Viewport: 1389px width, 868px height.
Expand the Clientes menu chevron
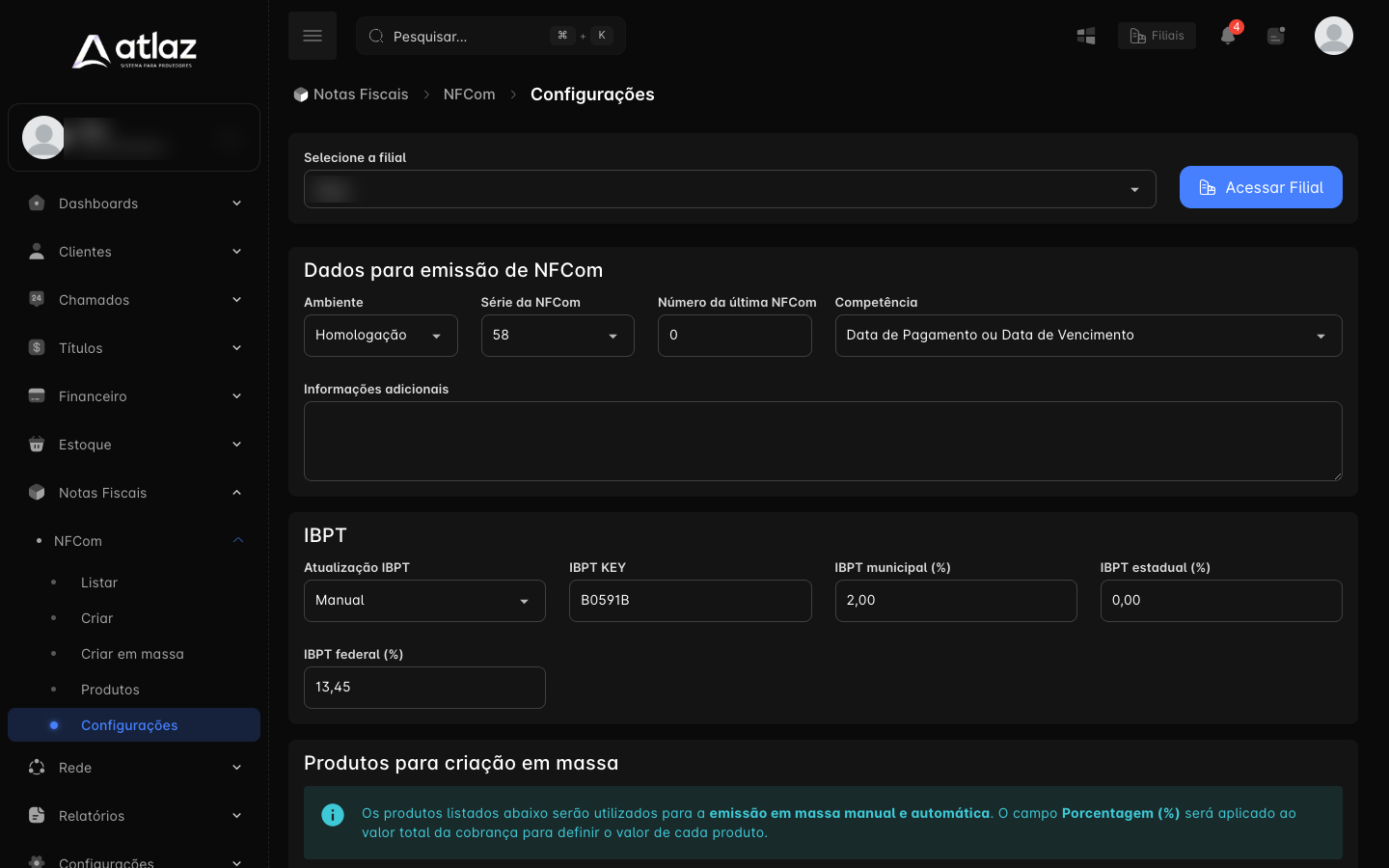coord(236,251)
